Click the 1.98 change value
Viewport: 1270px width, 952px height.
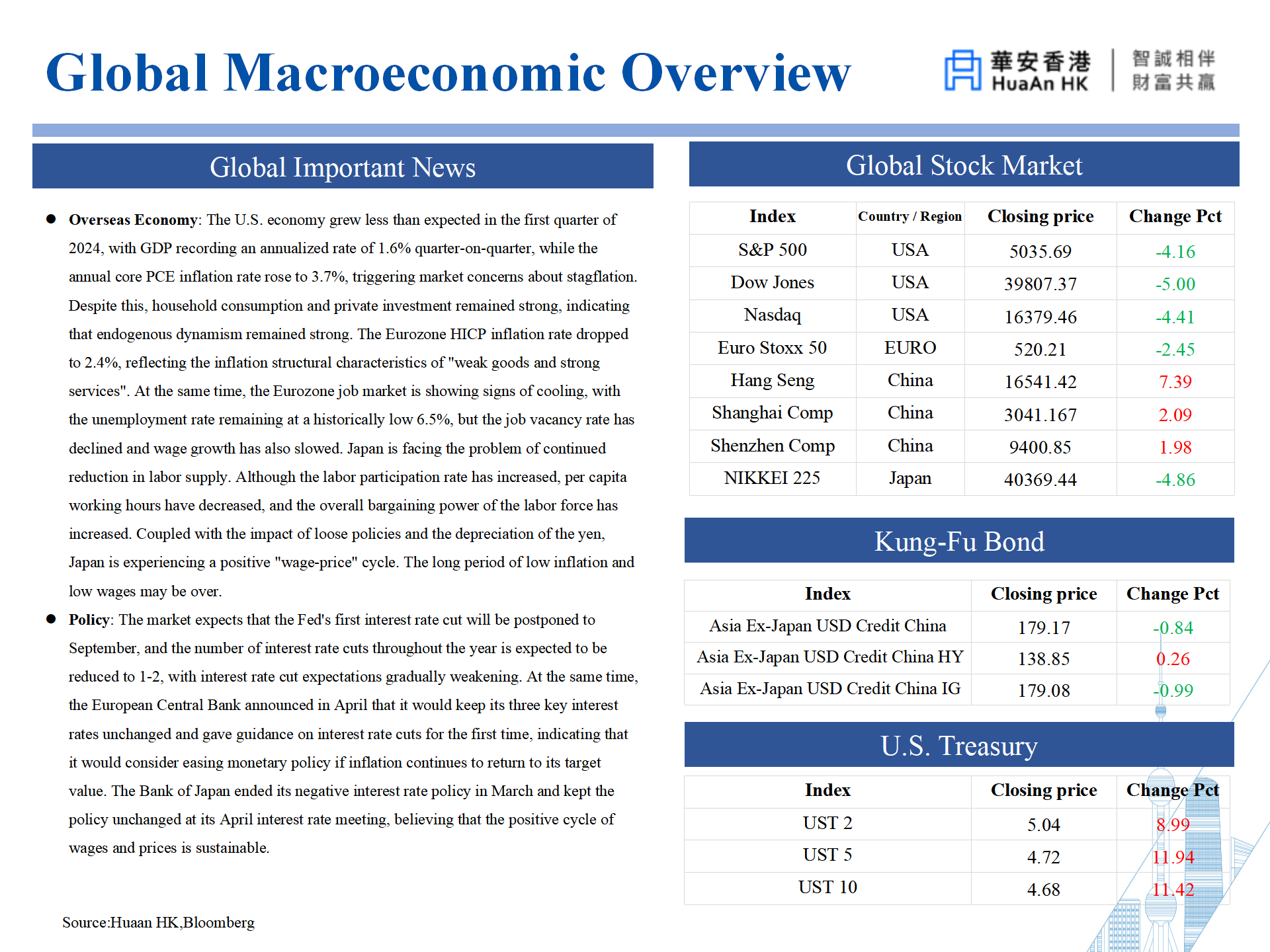point(1175,447)
